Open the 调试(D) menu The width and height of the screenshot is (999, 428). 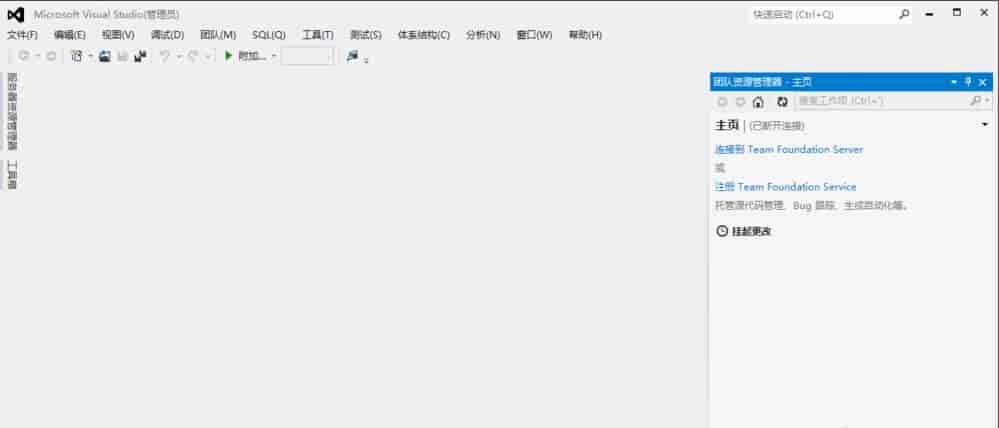tap(167, 35)
